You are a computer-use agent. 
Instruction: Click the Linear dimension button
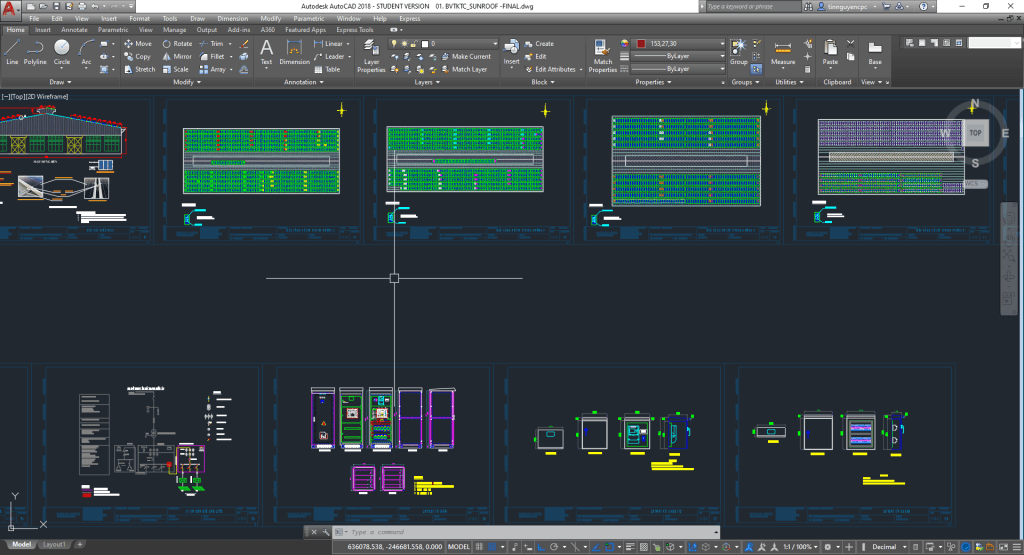click(332, 44)
